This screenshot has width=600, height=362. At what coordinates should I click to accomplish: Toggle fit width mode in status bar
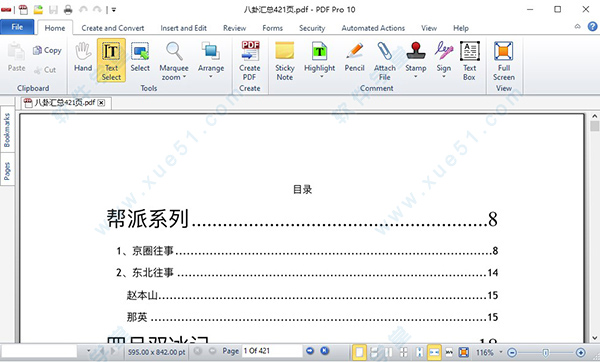coord(434,352)
